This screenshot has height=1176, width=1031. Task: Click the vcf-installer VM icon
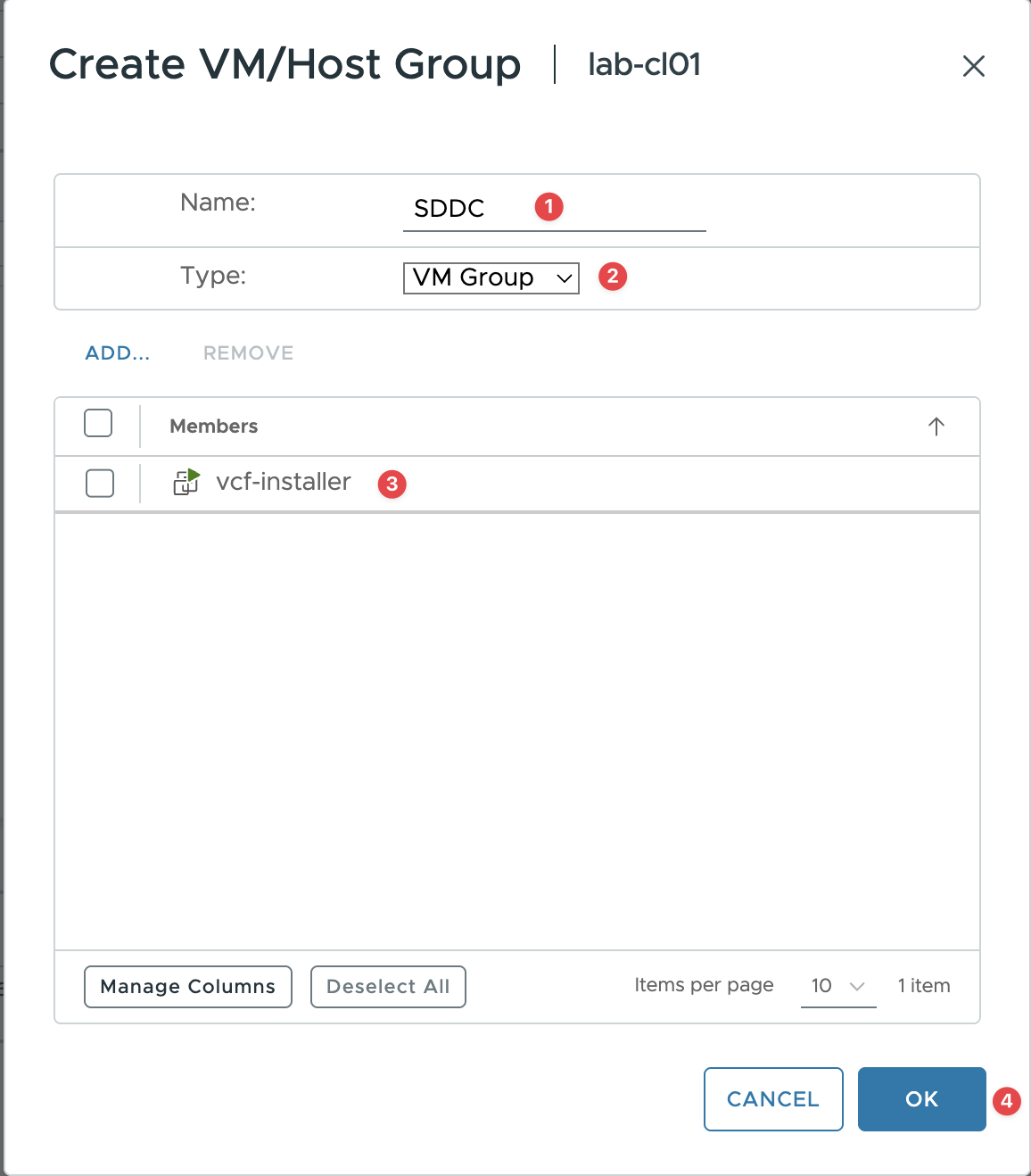coord(186,482)
